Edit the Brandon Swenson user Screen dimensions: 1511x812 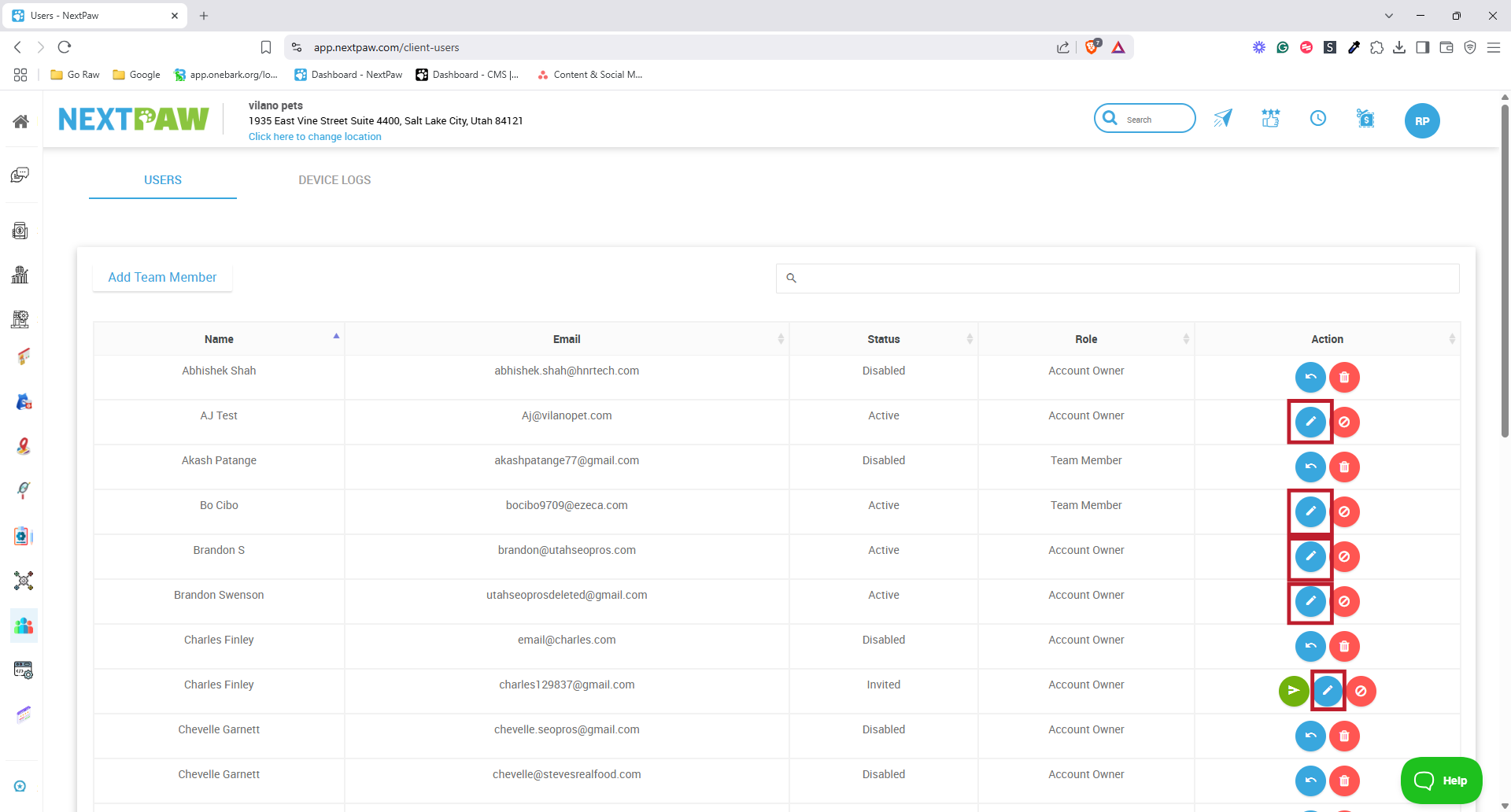[x=1310, y=601]
